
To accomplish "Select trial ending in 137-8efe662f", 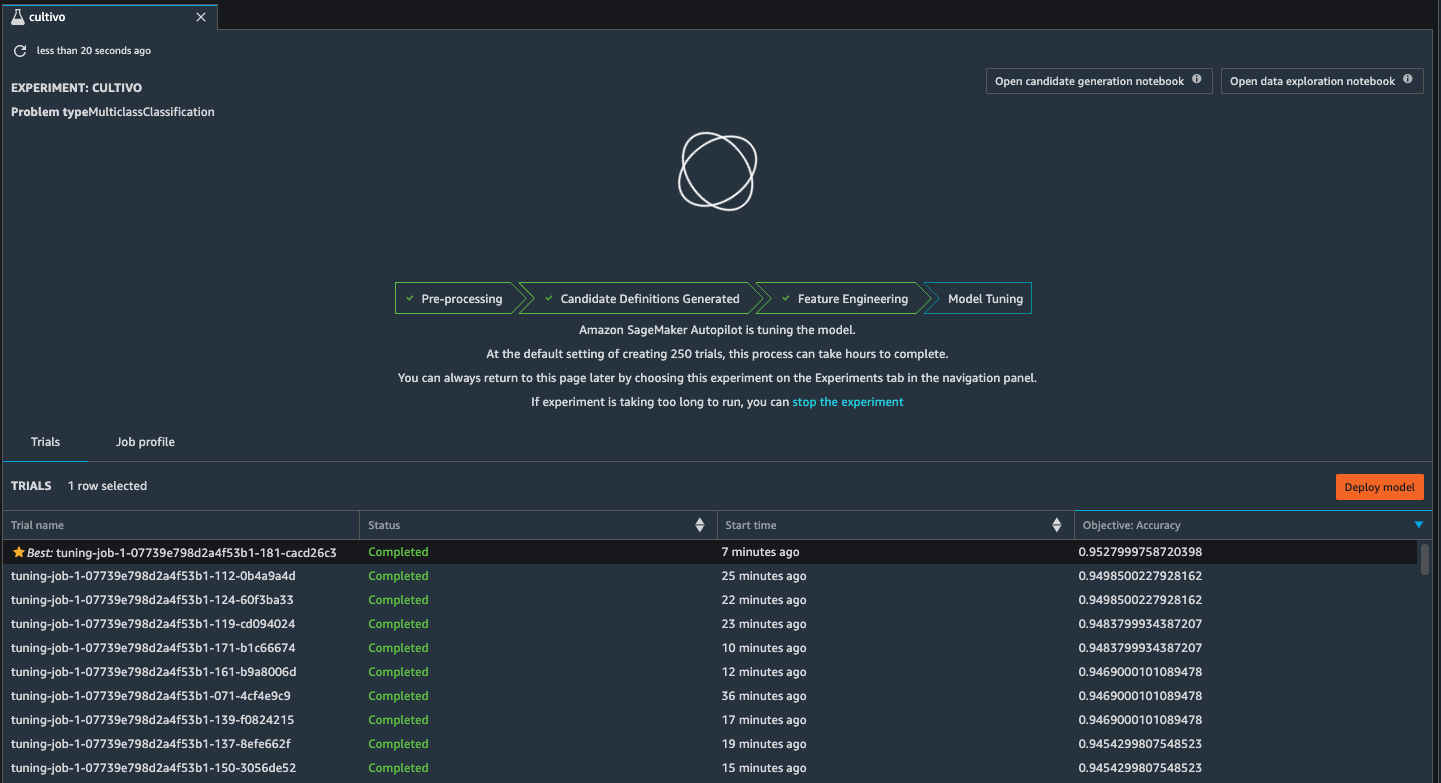I will point(709,744).
